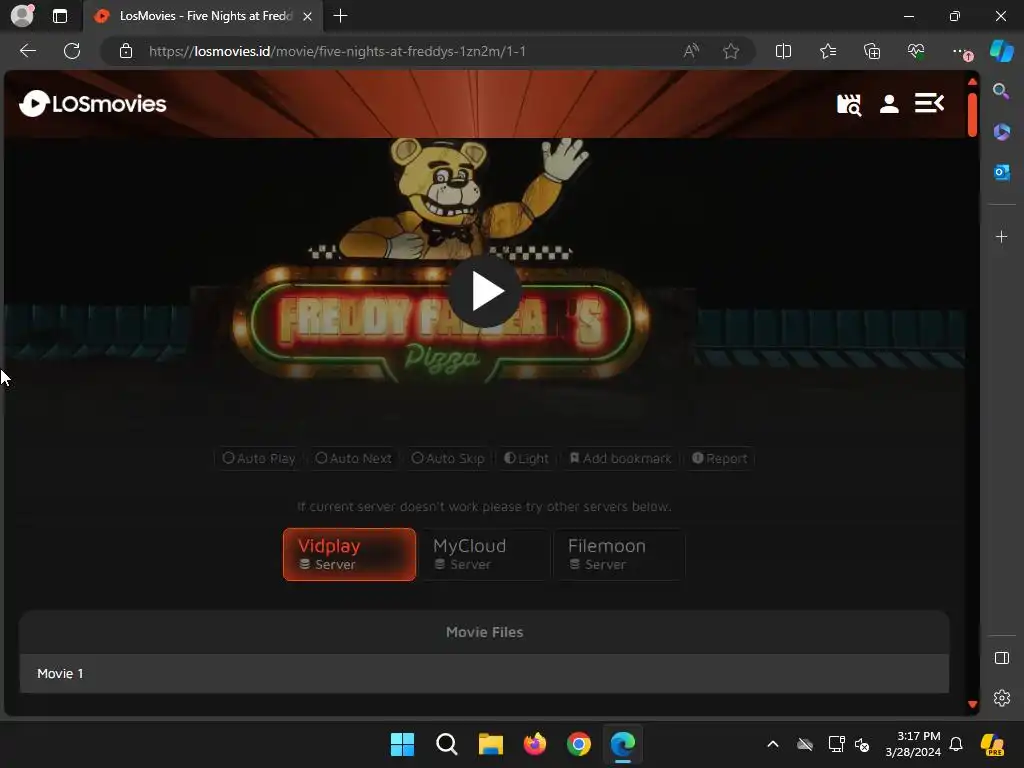Open the Copilot Preview taskbar icon
The image size is (1024, 768).
[992, 744]
